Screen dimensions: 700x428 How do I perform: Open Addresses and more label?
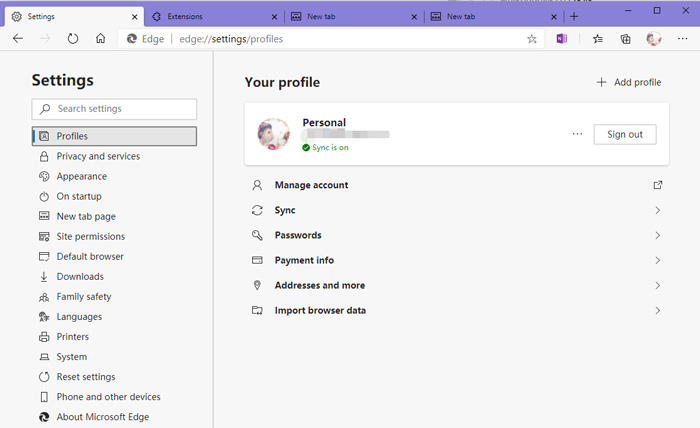point(320,285)
